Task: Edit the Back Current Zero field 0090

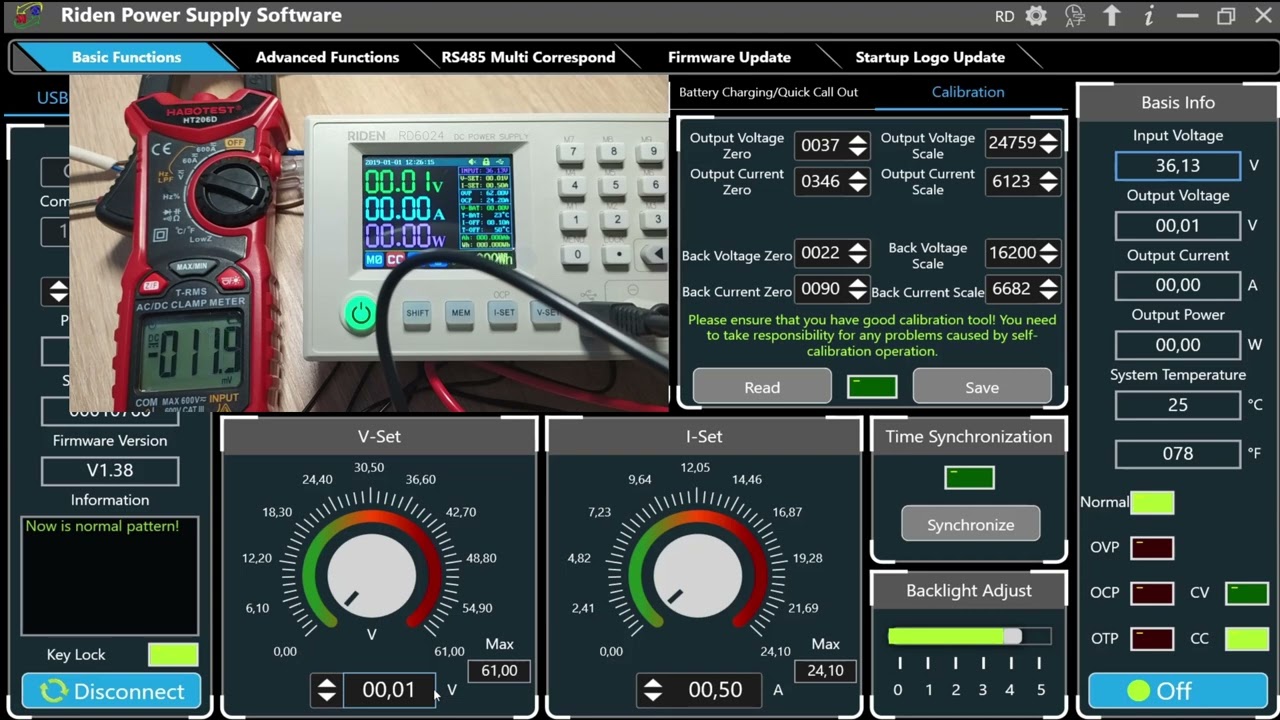Action: 821,289
